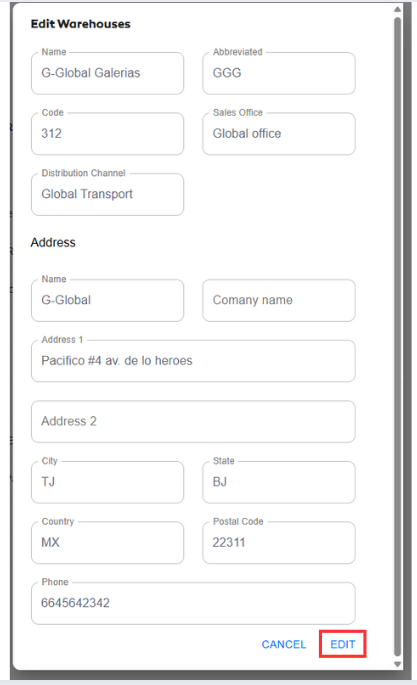Click the Edit Warehouses dialog title
This screenshot has width=417, height=685.
[81, 24]
